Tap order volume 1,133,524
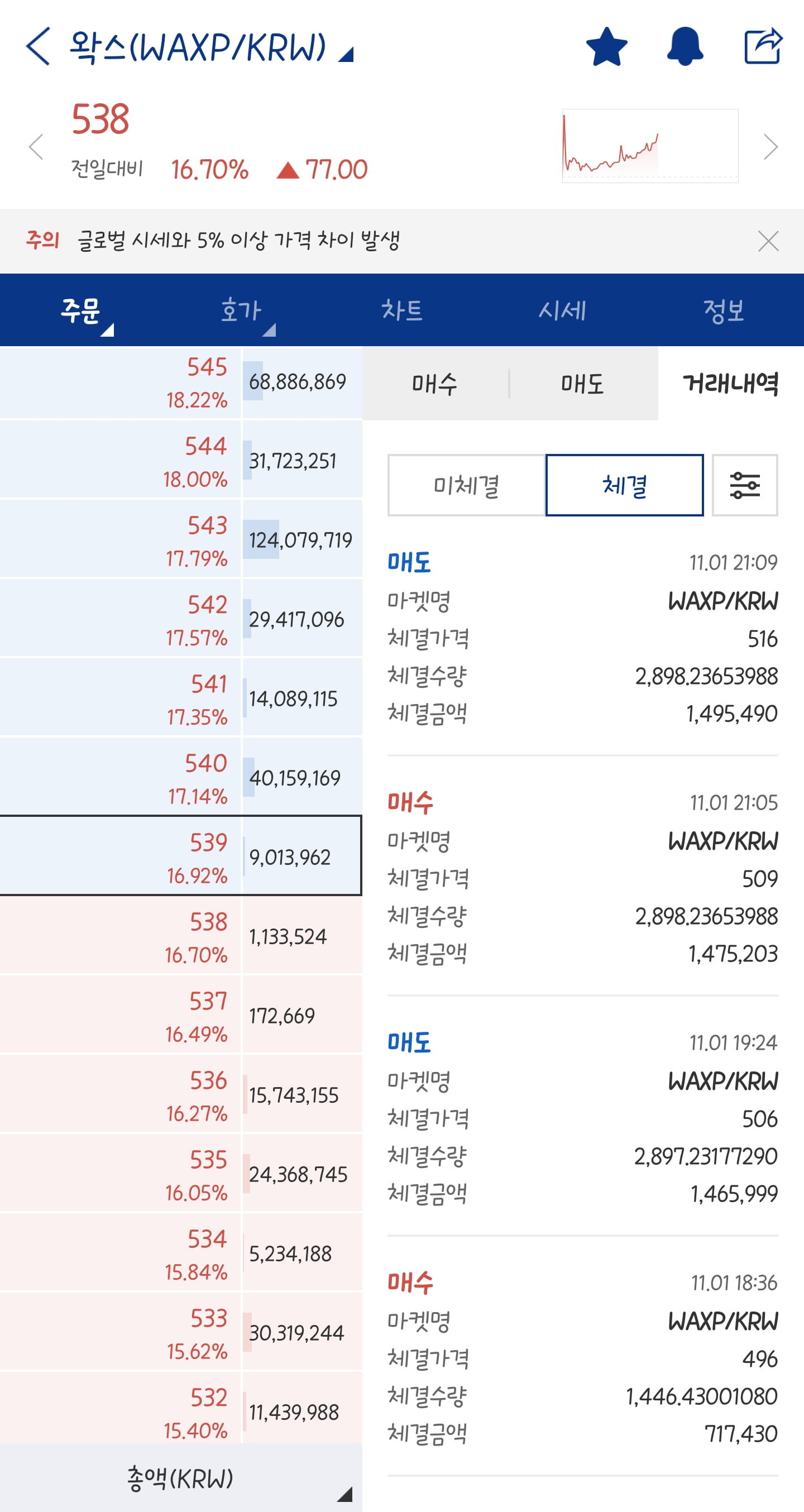This screenshot has height=1512, width=804. click(288, 937)
